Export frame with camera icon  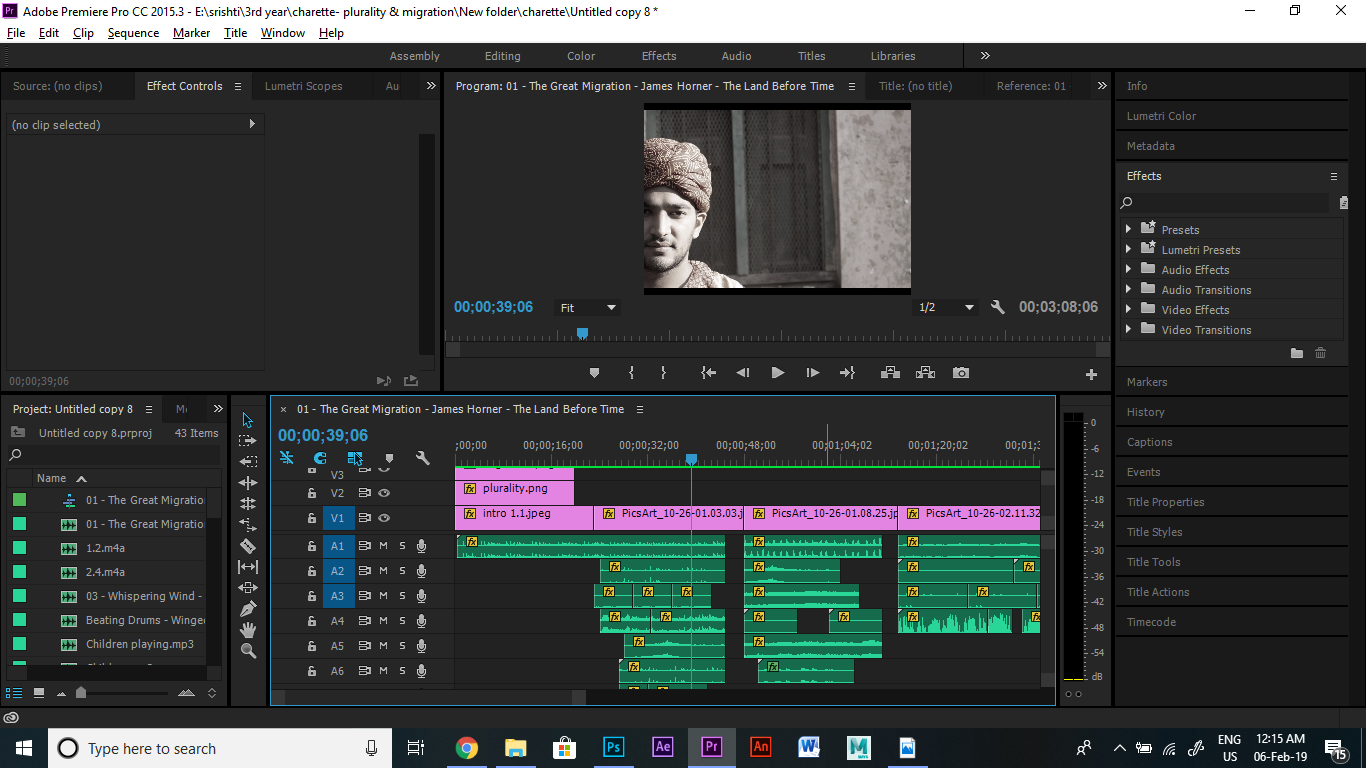tap(961, 373)
